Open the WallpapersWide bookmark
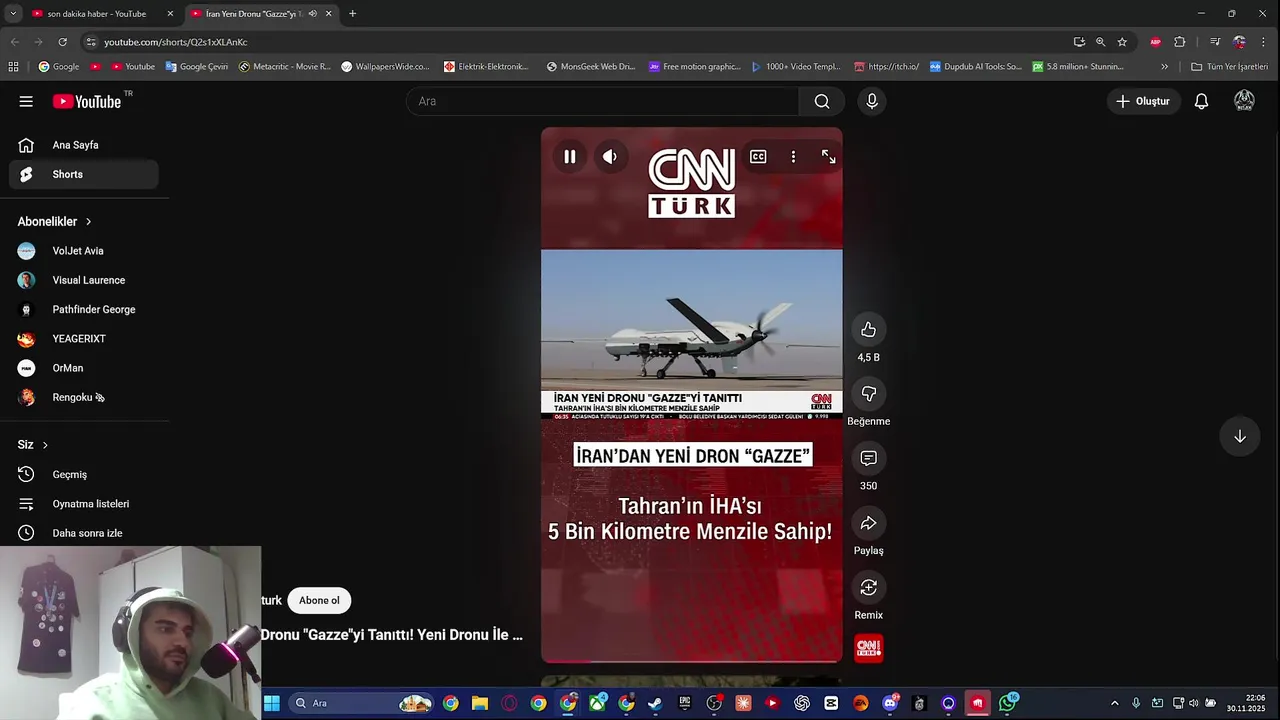Viewport: 1280px width, 720px height. (385, 67)
